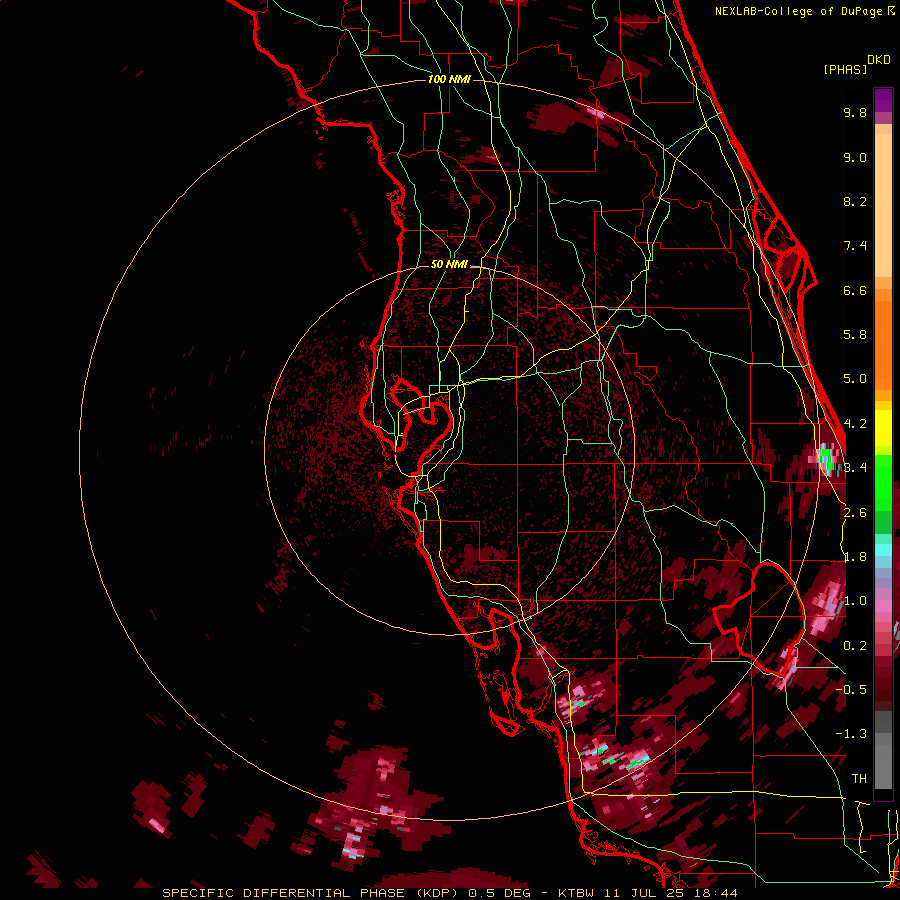Image resolution: width=900 pixels, height=900 pixels.
Task: Select the 6.6 scale value
Action: 855,290
